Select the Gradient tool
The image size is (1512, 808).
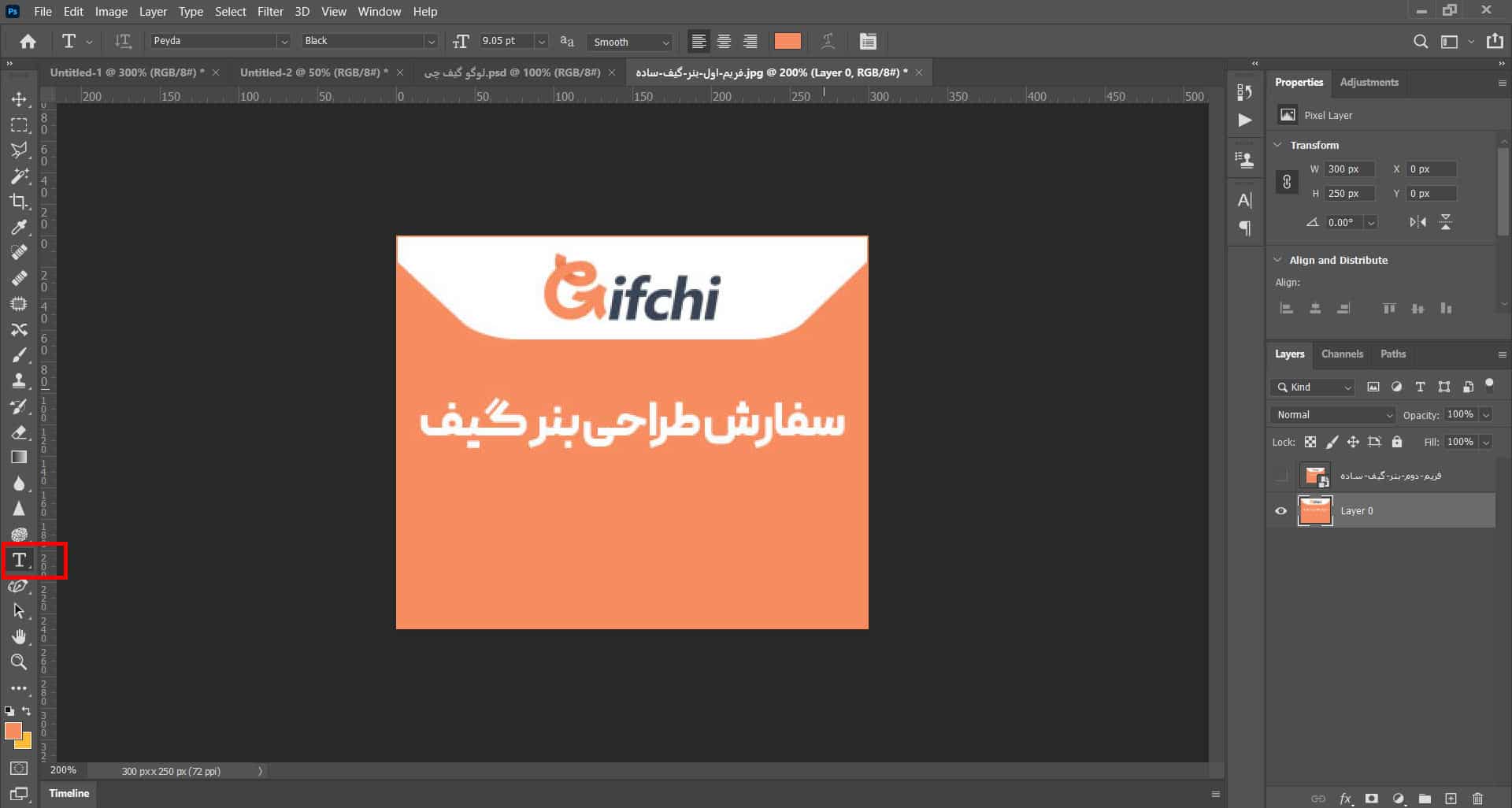click(x=19, y=458)
